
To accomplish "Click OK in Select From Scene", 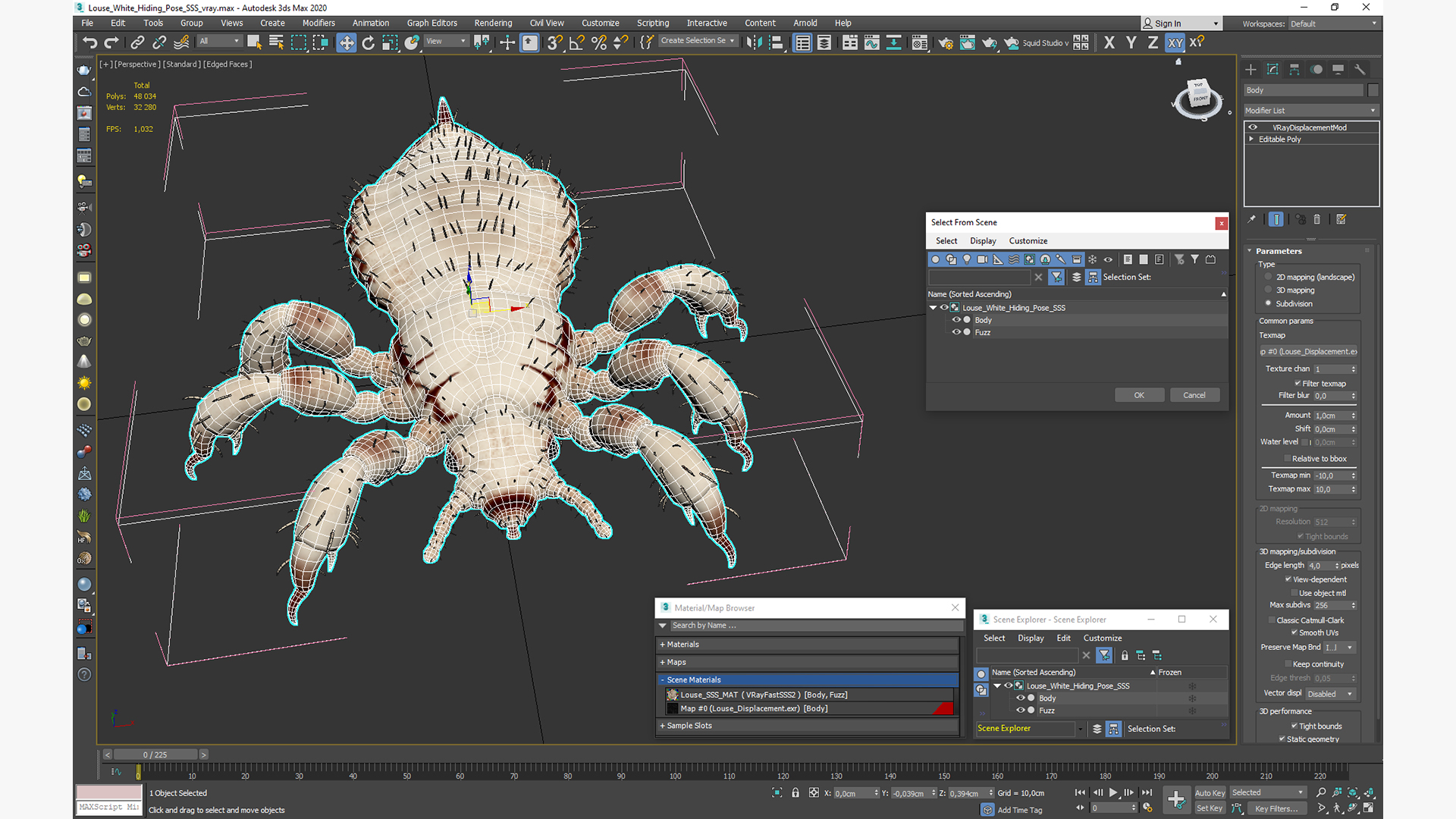I will click(1139, 395).
